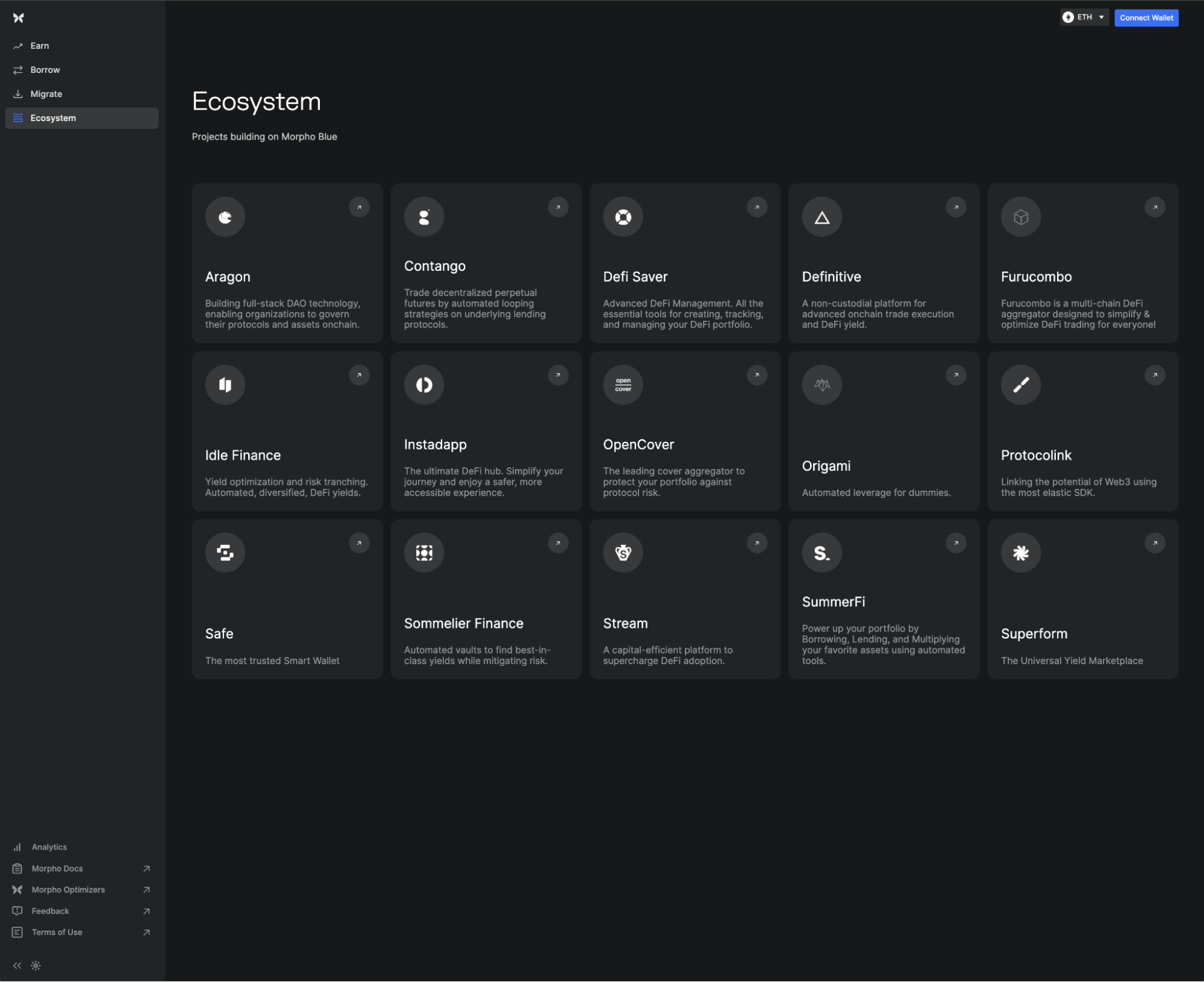Click the Superform asterisk logo

(x=1020, y=552)
